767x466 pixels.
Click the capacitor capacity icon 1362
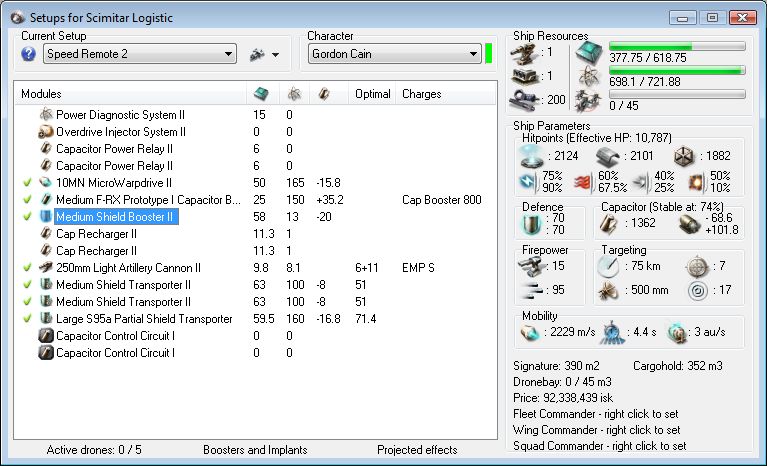coord(609,223)
